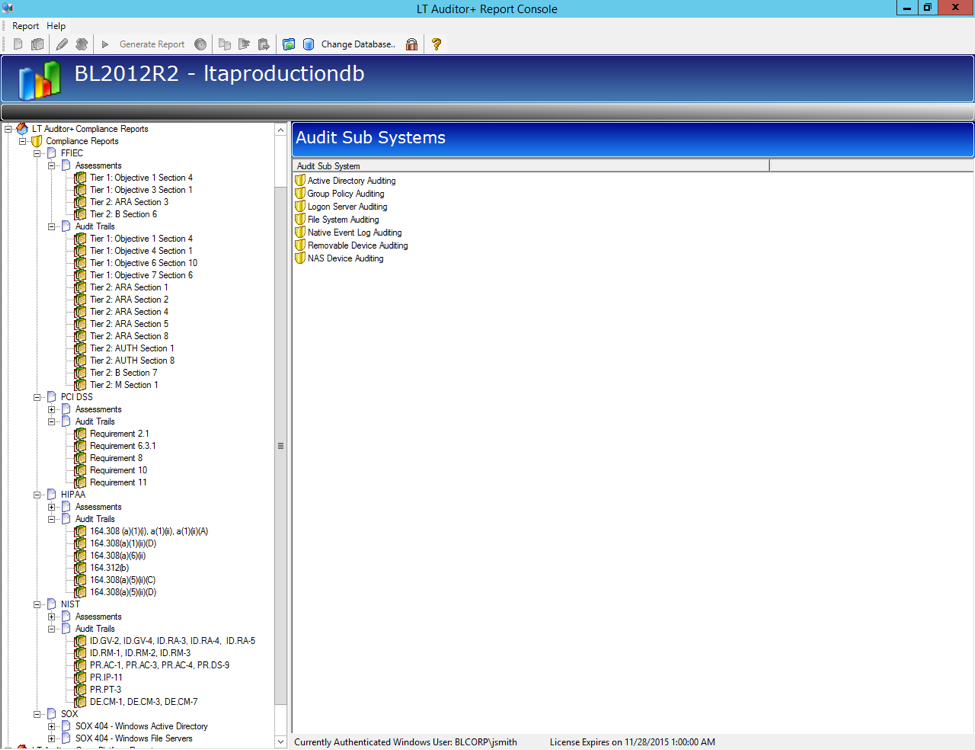Click the stacked pages toolbar icon
This screenshot has height=750, width=975.
coord(38,44)
